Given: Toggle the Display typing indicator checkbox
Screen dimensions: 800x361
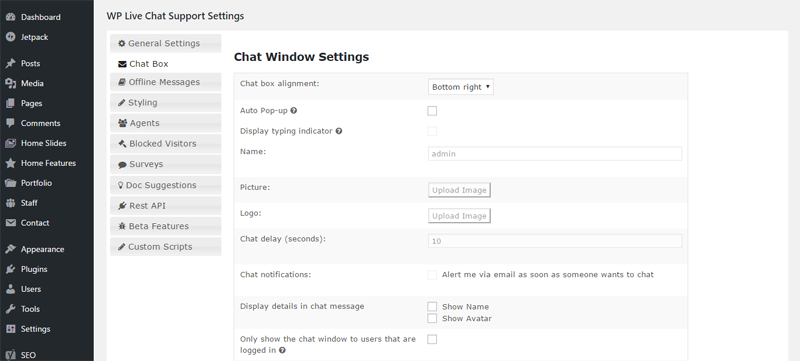Looking at the screenshot, I should (432, 131).
